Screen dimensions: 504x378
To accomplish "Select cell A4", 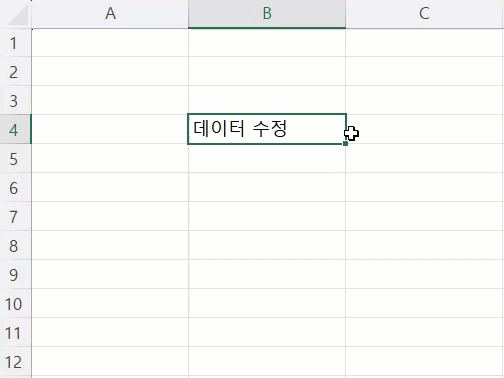I will pyautogui.click(x=110, y=129).
